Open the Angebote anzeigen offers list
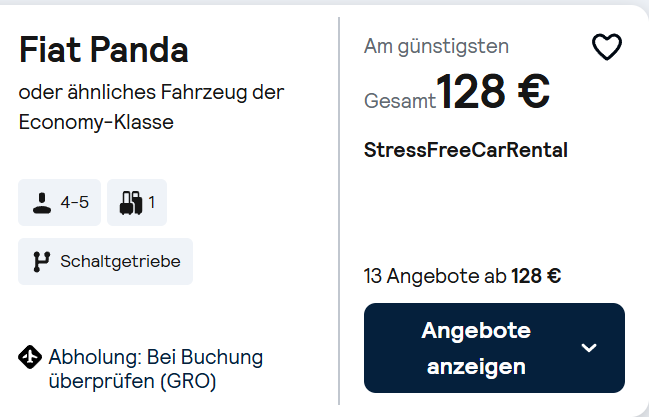 494,348
